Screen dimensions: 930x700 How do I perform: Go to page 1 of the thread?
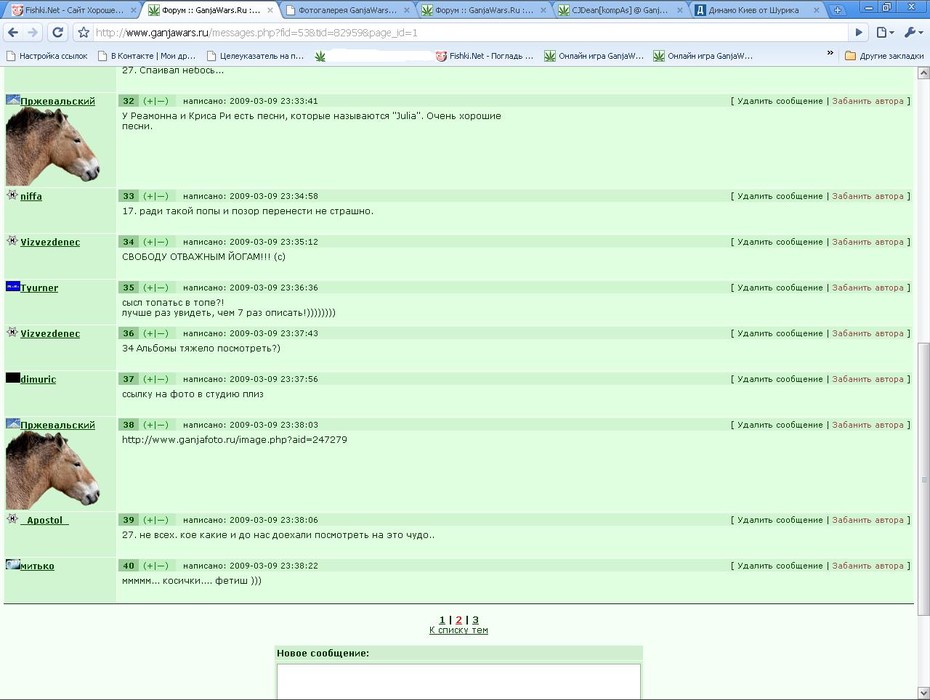[442, 620]
